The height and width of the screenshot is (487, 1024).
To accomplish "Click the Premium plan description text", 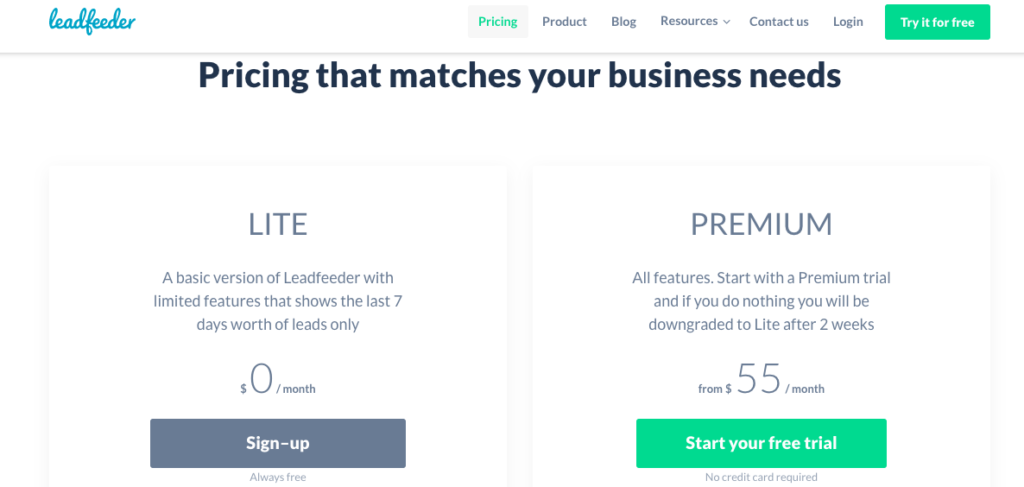I will (761, 301).
